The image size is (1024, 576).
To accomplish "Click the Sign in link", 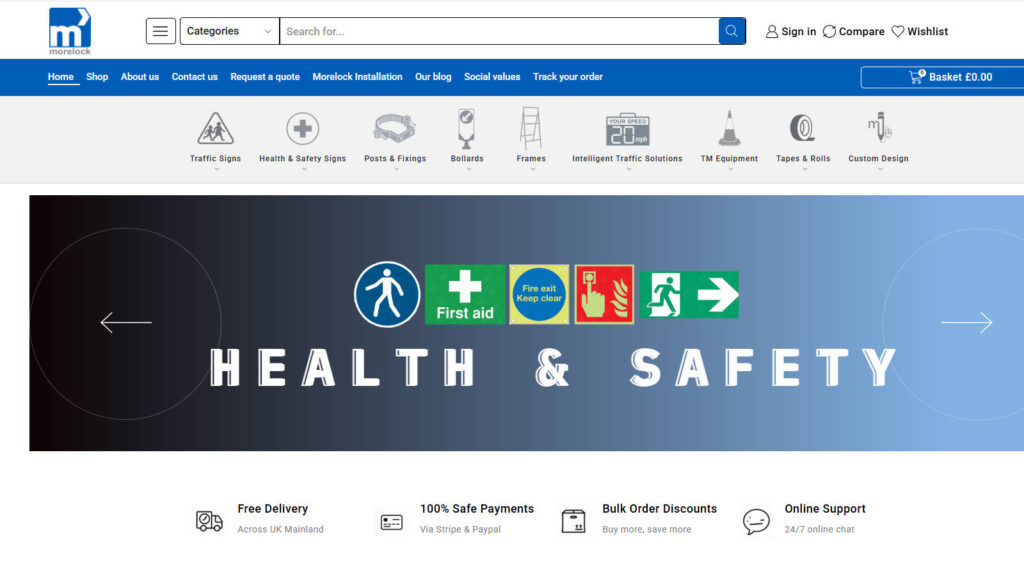I will (x=790, y=32).
